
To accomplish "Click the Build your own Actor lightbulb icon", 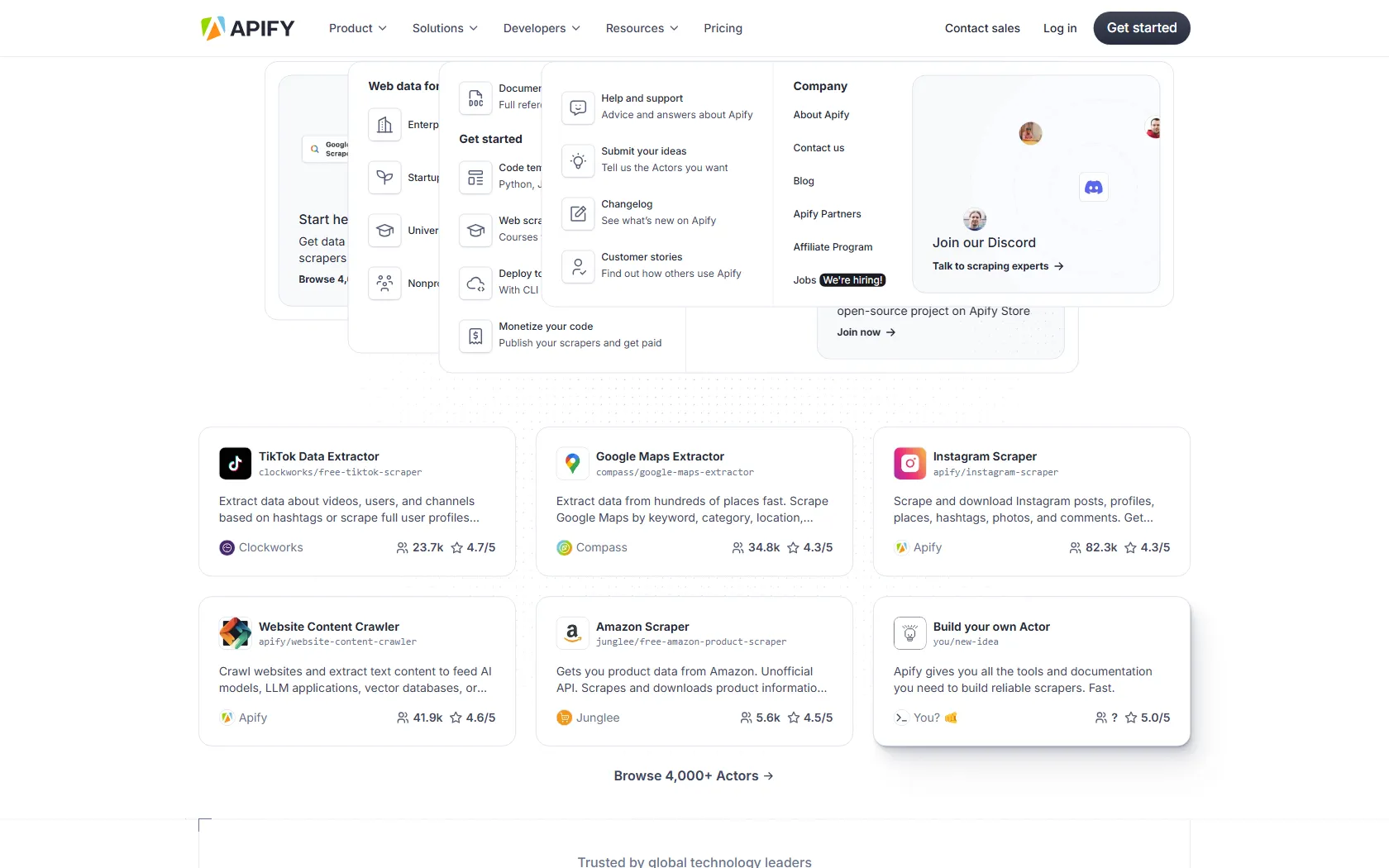I will (909, 634).
